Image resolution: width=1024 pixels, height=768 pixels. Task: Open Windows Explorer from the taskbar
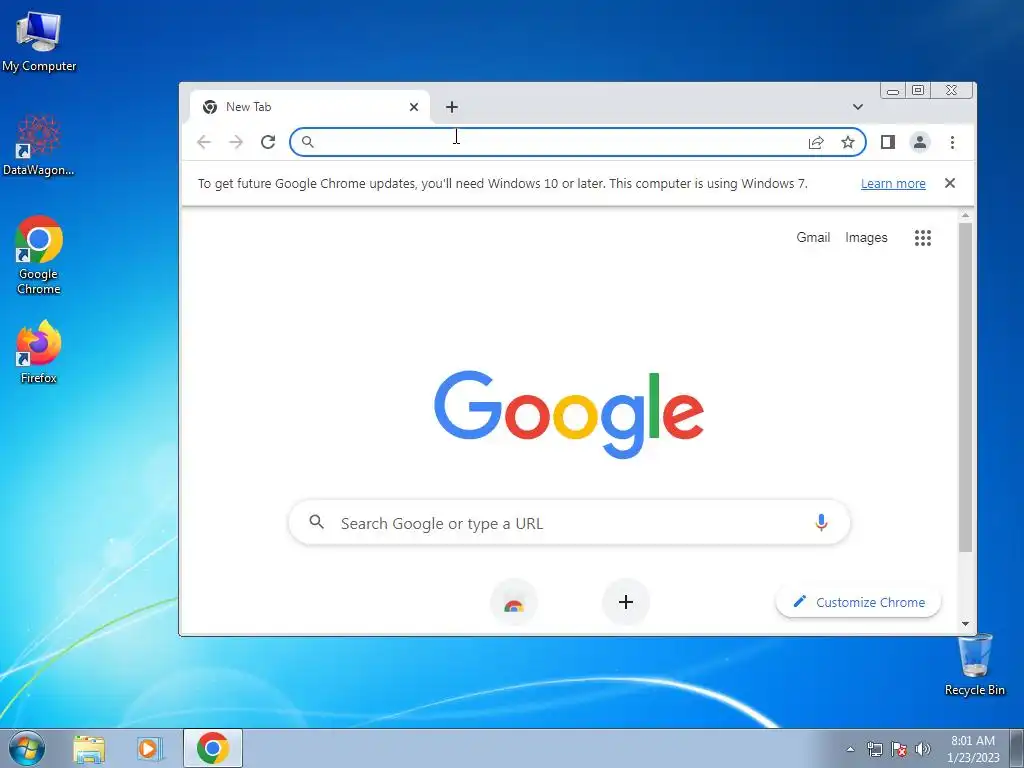89,748
